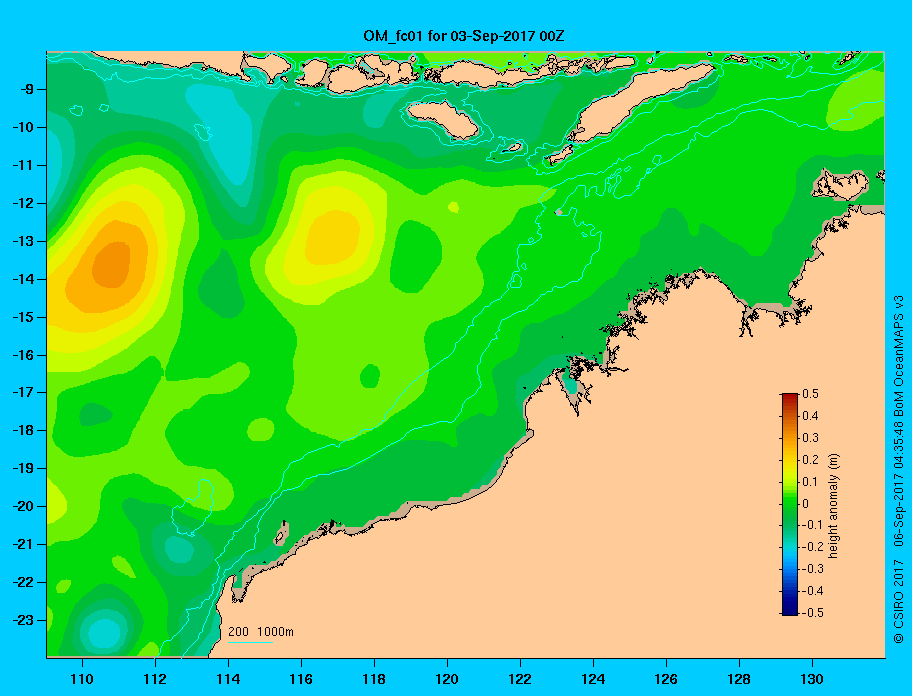Select the 0.3 colorbar tick label
This screenshot has height=696, width=912.
tap(810, 438)
